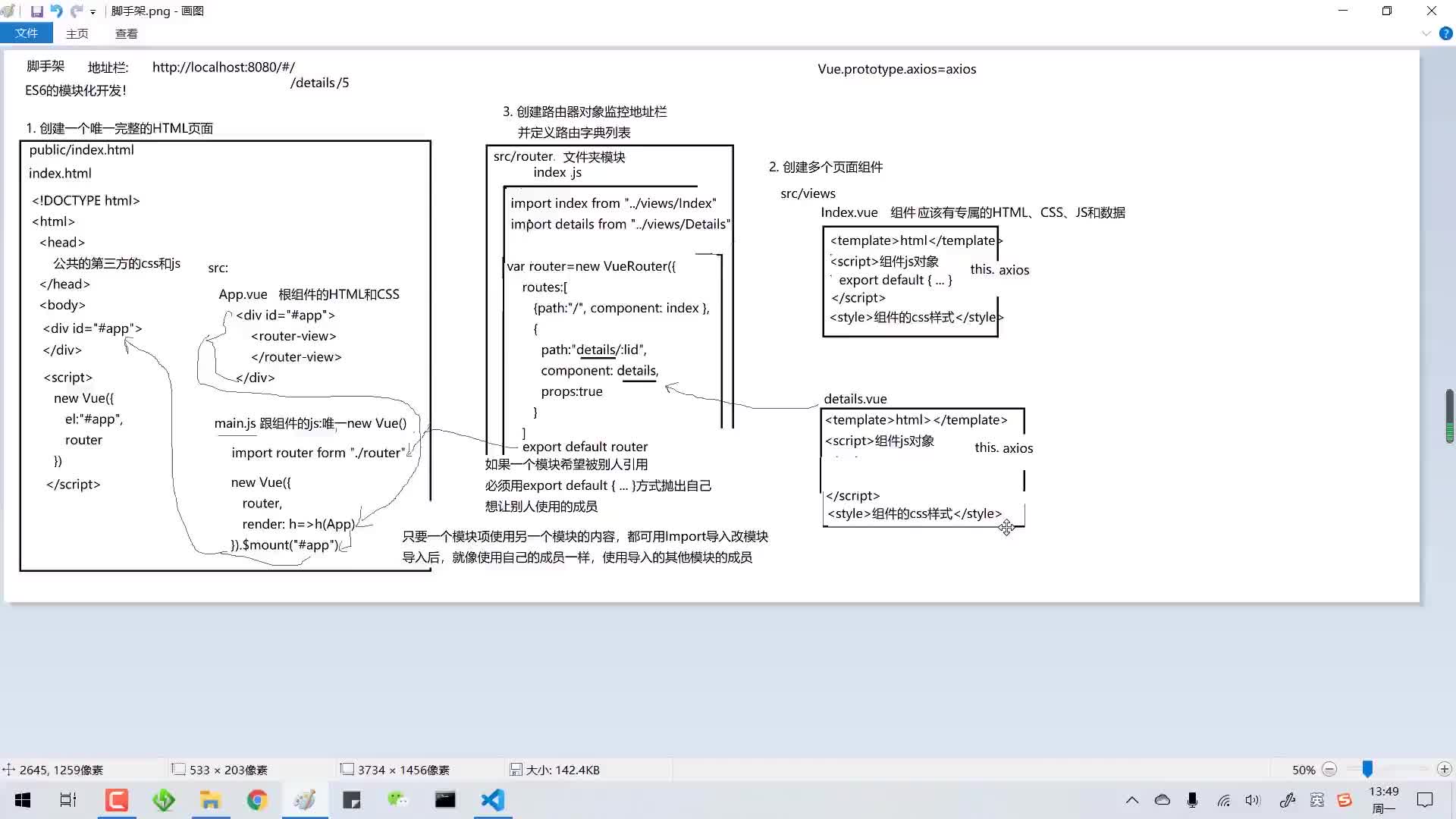Open the 查看 menu
This screenshot has width=1456, height=819.
(126, 33)
